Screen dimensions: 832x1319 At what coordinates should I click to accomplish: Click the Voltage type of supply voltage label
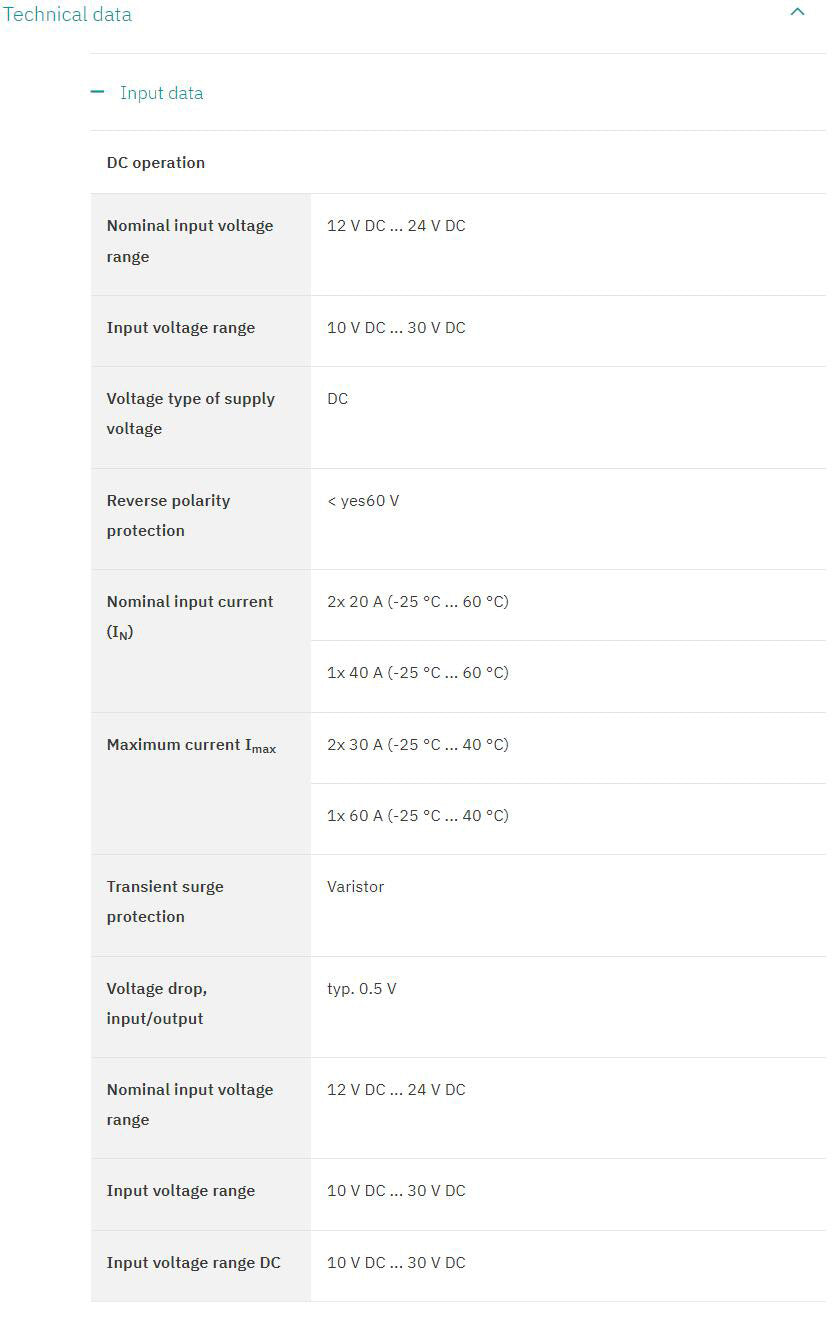190,413
